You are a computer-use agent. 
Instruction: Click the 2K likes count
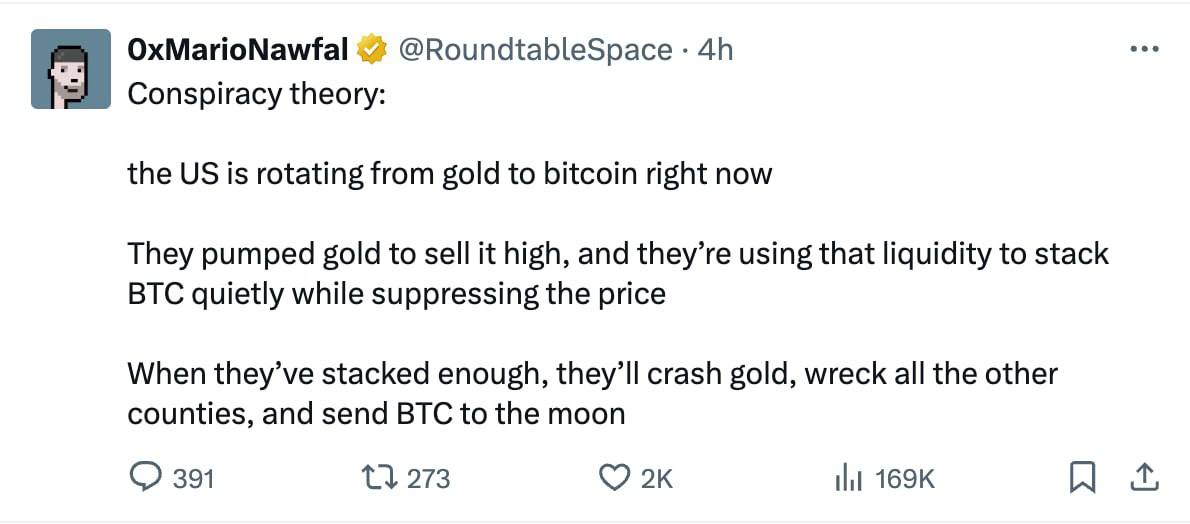[657, 479]
